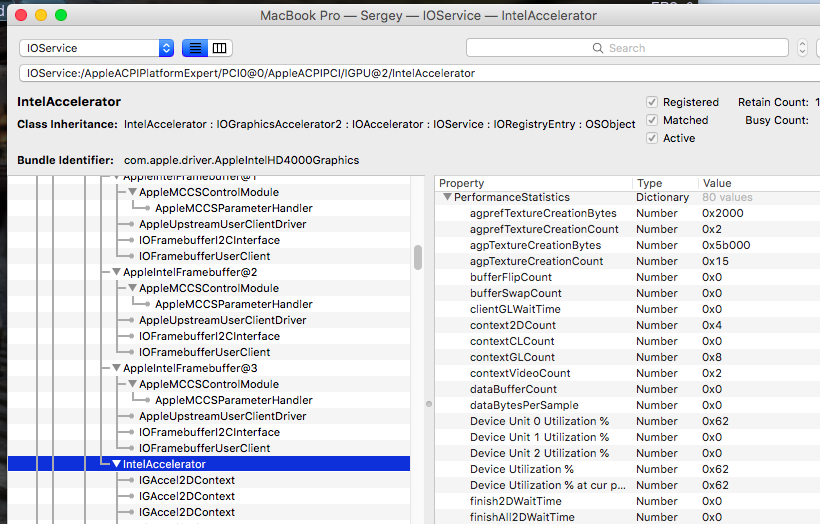Collapse the PerformanceStatistics dictionary
The image size is (820, 524).
click(447, 197)
